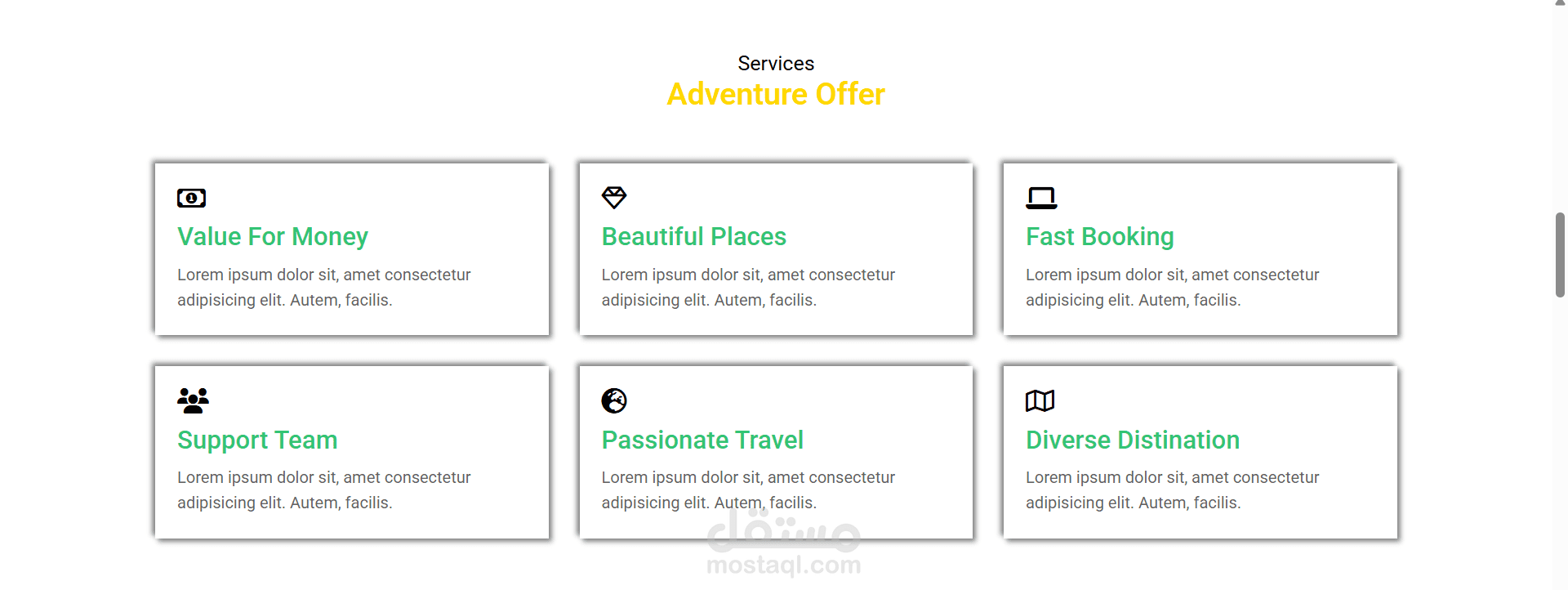
Task: Click the diamond gem icon
Action: 614,198
